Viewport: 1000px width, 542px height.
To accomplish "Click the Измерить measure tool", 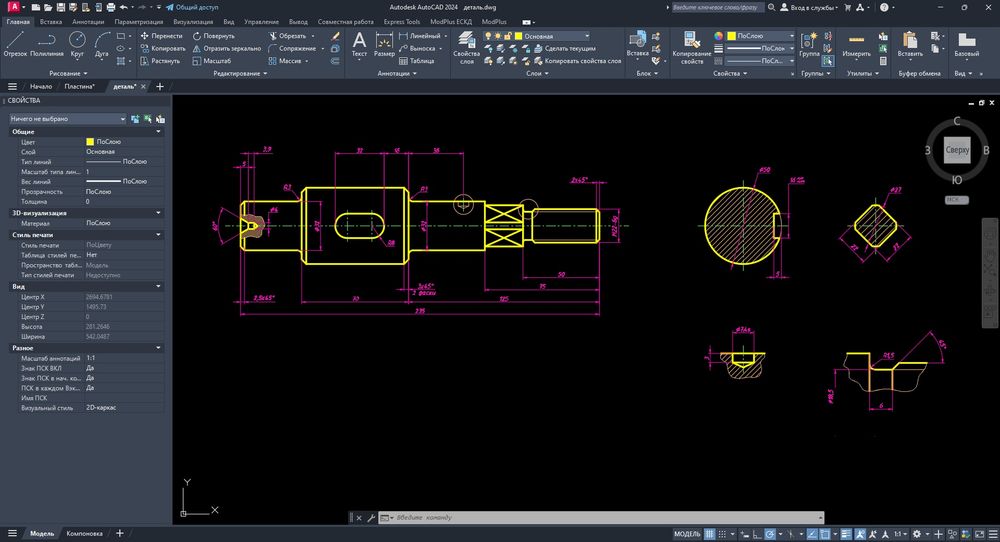I will [x=856, y=42].
